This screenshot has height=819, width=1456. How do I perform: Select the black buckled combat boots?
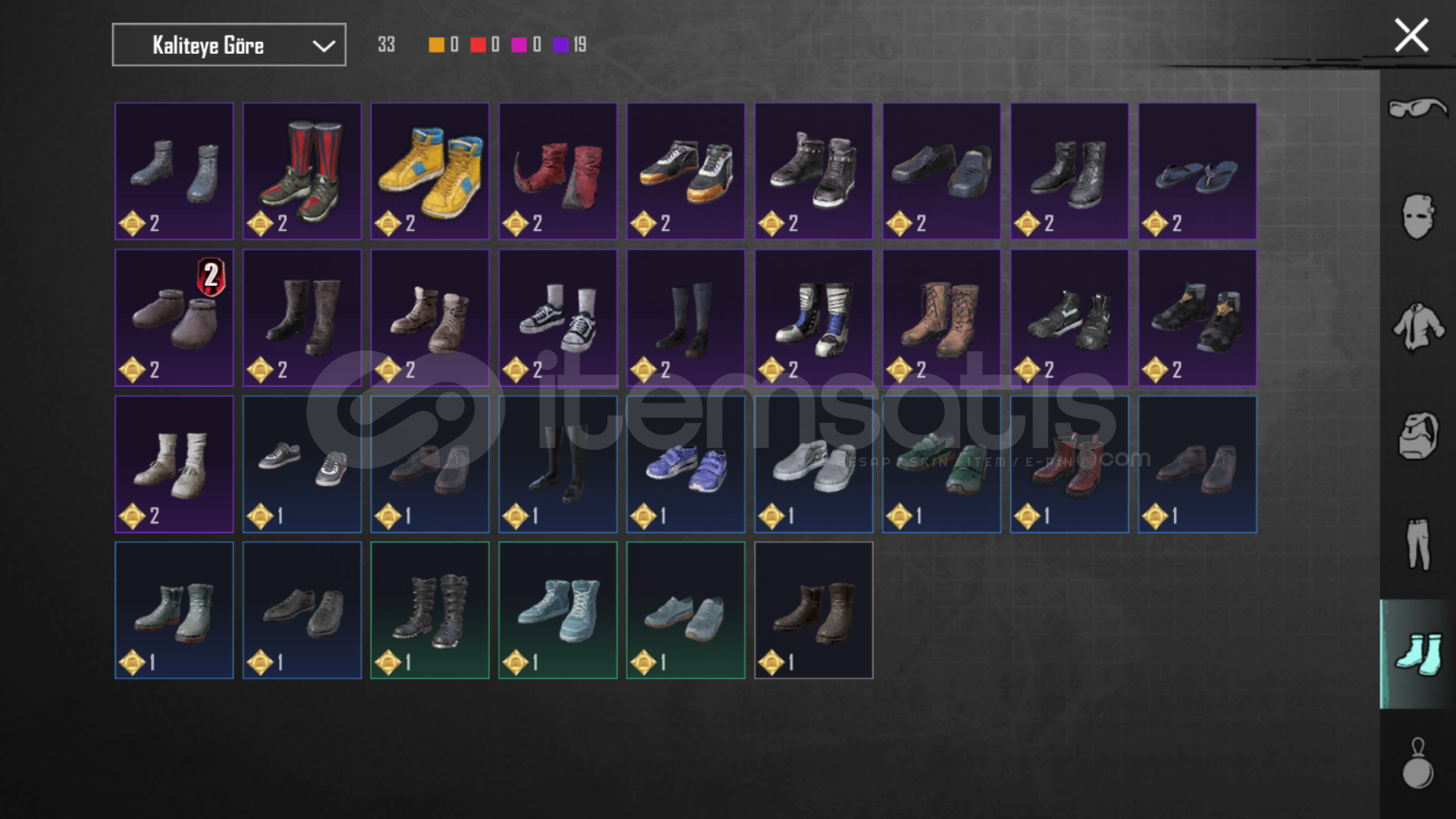(430, 610)
